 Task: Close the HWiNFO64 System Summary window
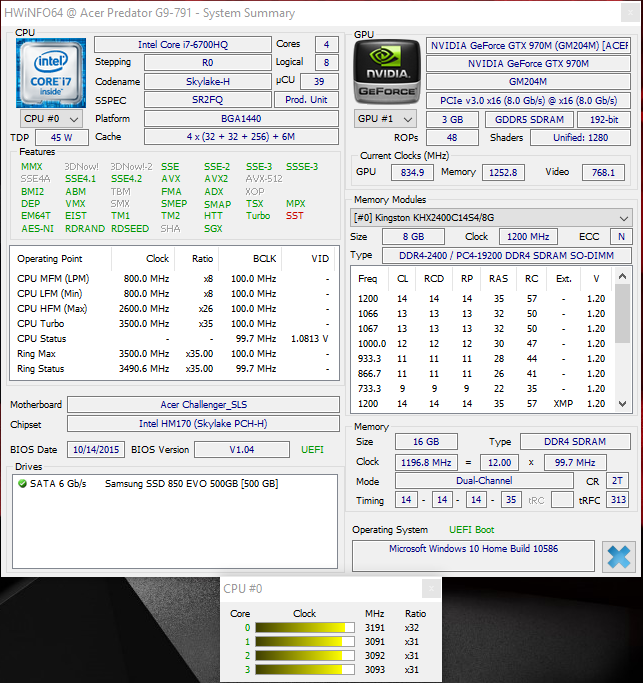point(630,13)
